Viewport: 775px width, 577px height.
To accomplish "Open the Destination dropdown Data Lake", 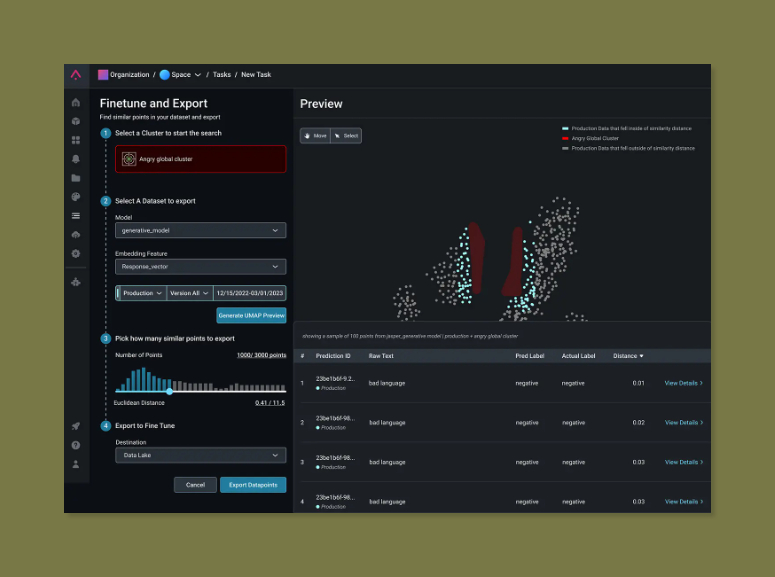I will (201, 455).
